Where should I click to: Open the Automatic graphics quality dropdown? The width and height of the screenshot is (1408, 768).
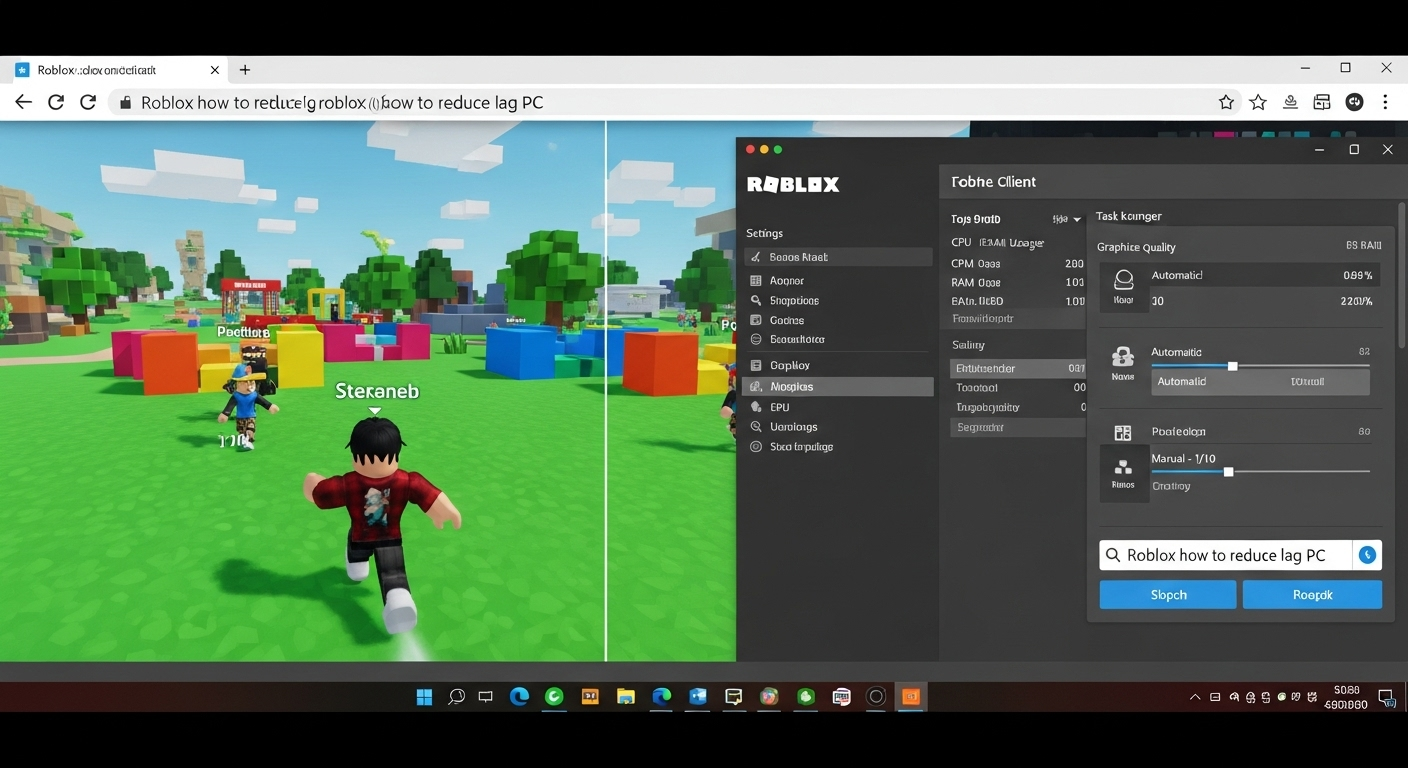1264,274
